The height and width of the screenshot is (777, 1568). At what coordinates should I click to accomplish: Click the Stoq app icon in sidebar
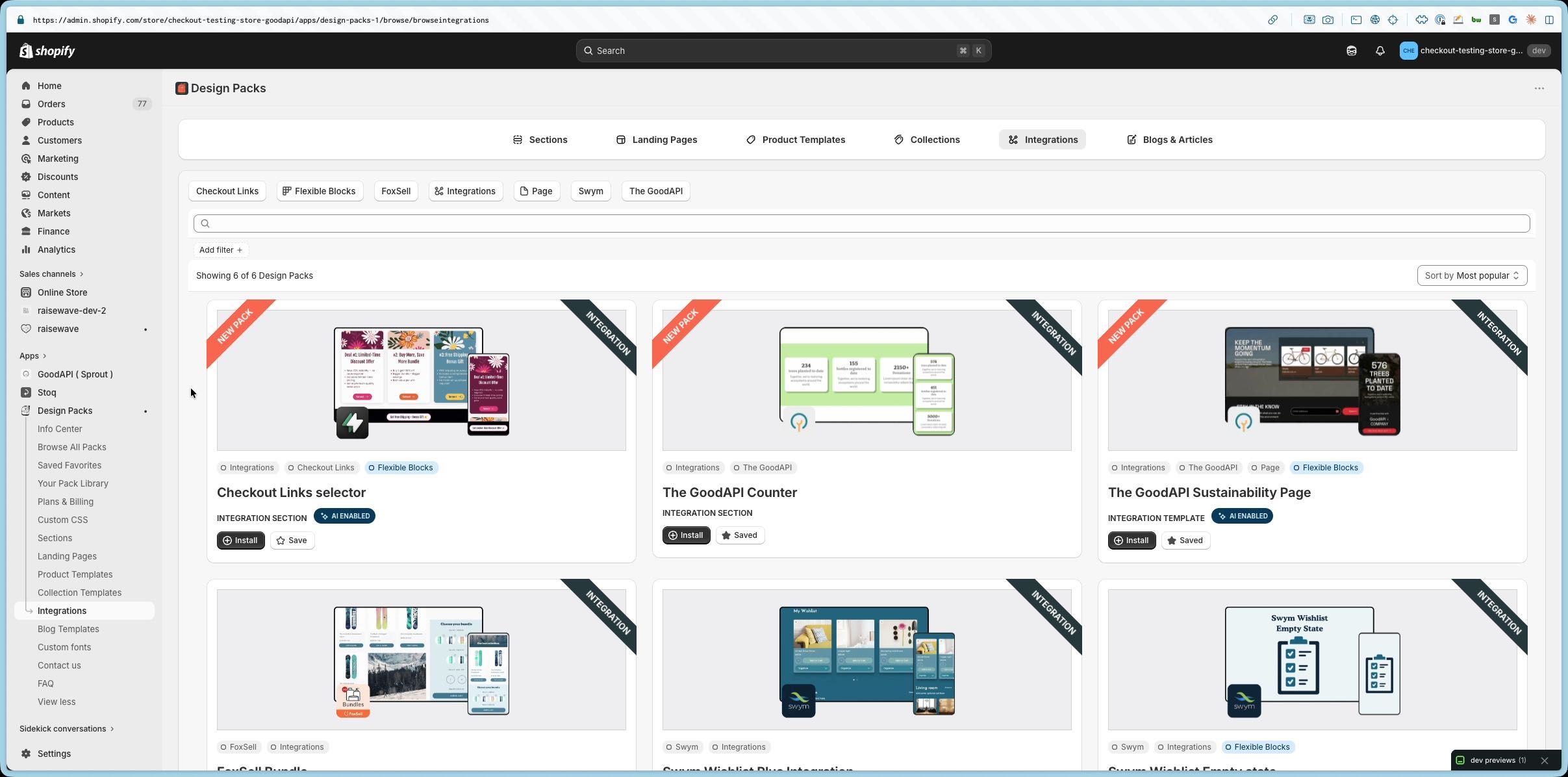tap(26, 392)
